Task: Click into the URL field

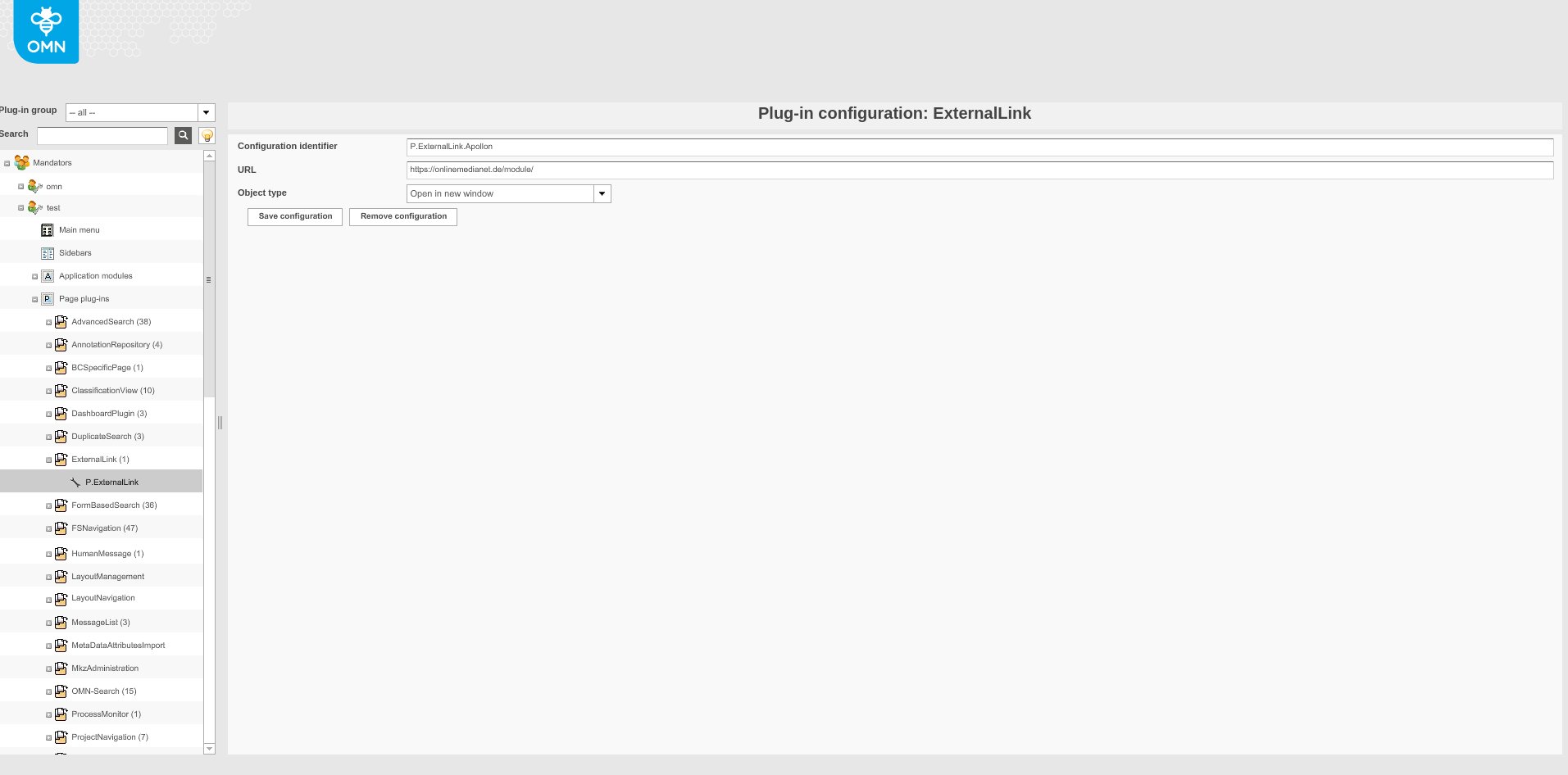Action: tap(979, 170)
